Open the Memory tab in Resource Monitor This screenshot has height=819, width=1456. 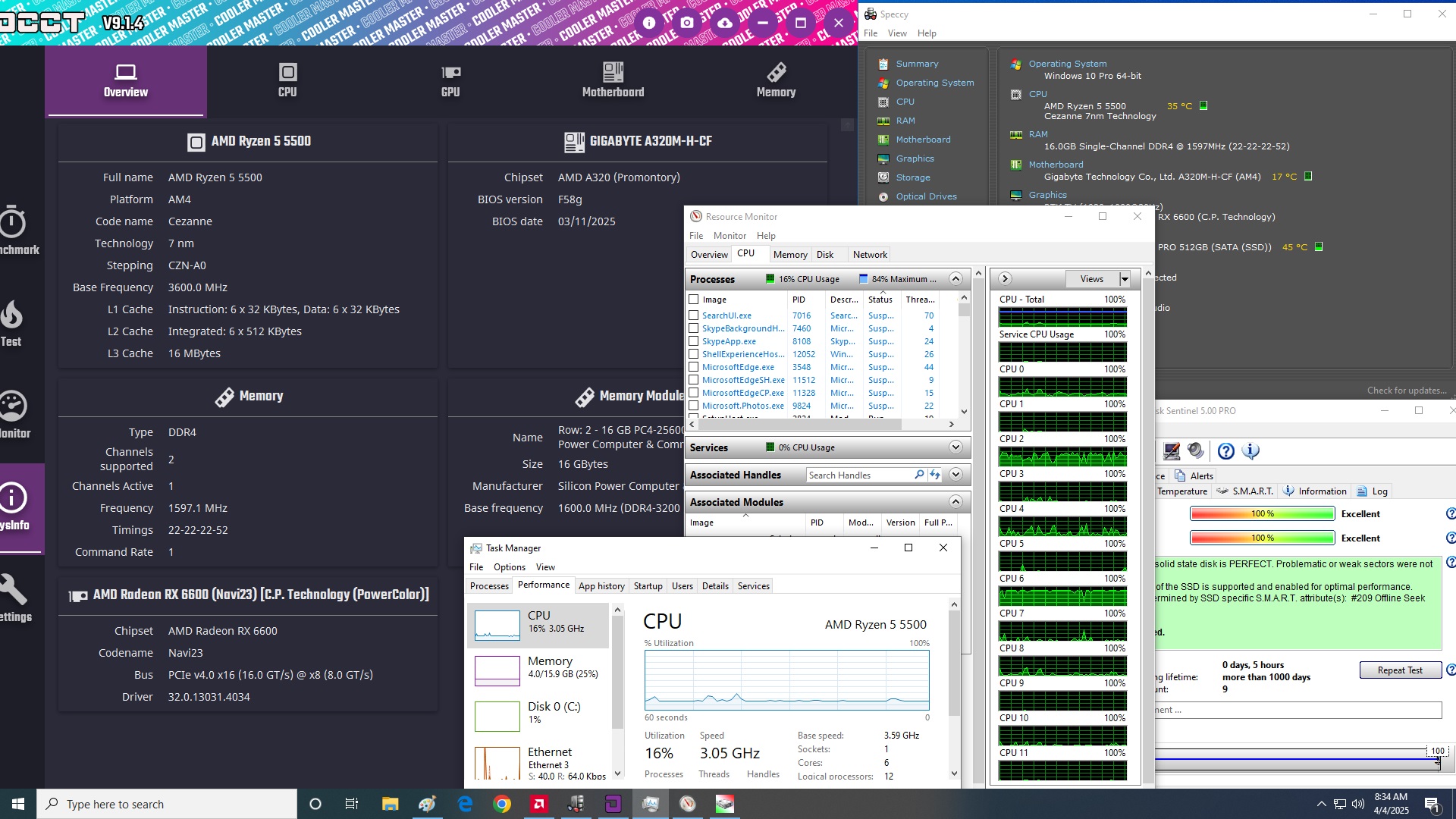790,255
